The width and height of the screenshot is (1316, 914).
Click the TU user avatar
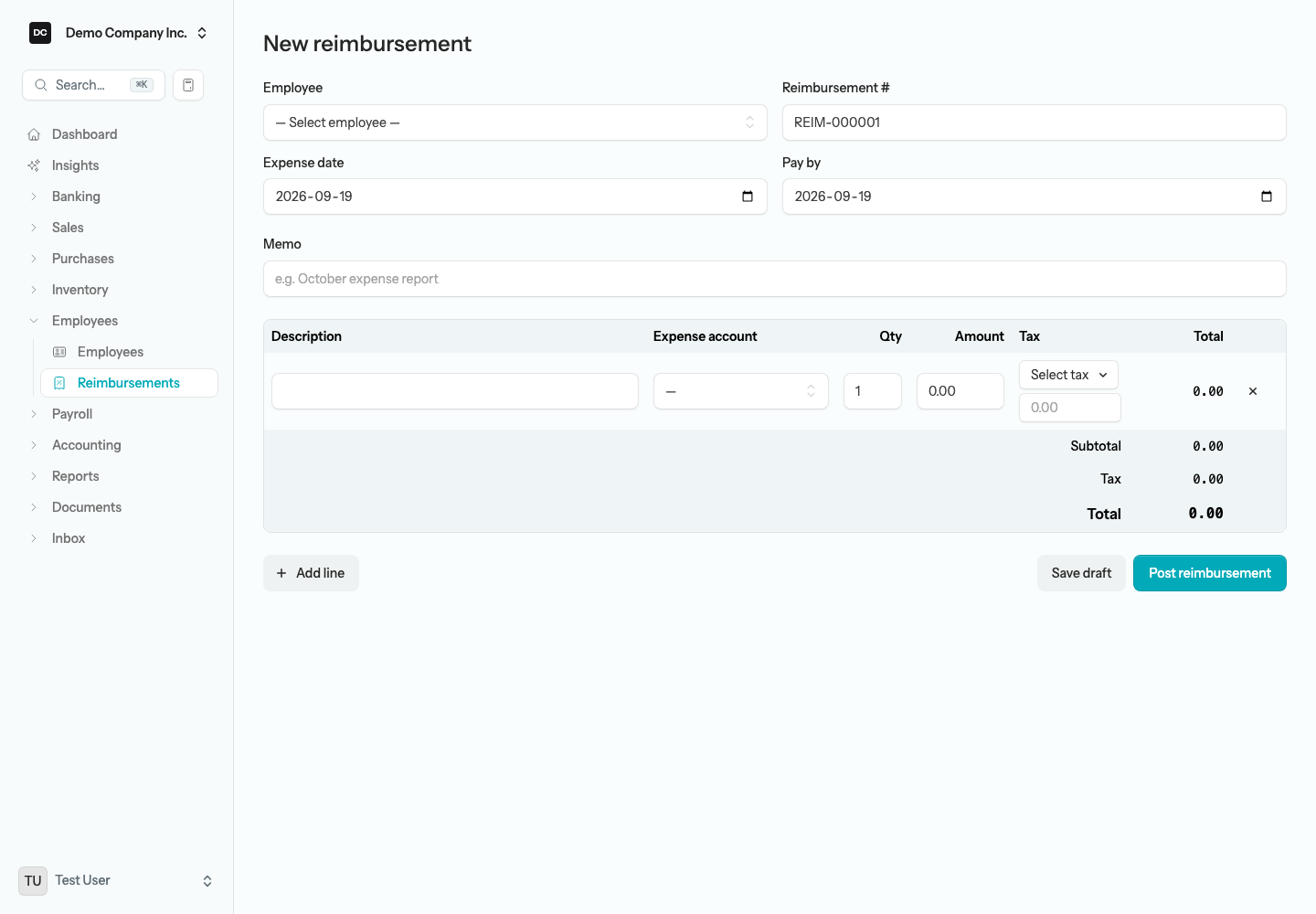(x=33, y=881)
